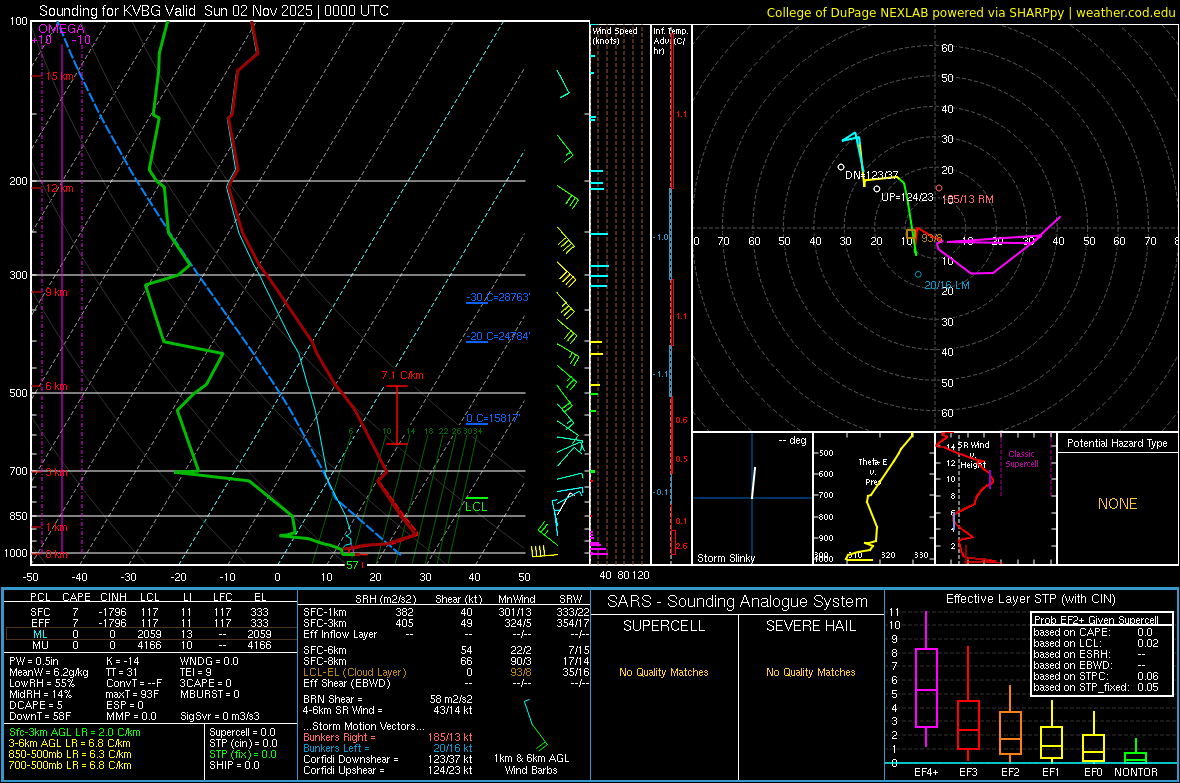The width and height of the screenshot is (1180, 783).
Task: Click the 'Theta-E v. Pres' inset label
Action: coord(873,471)
